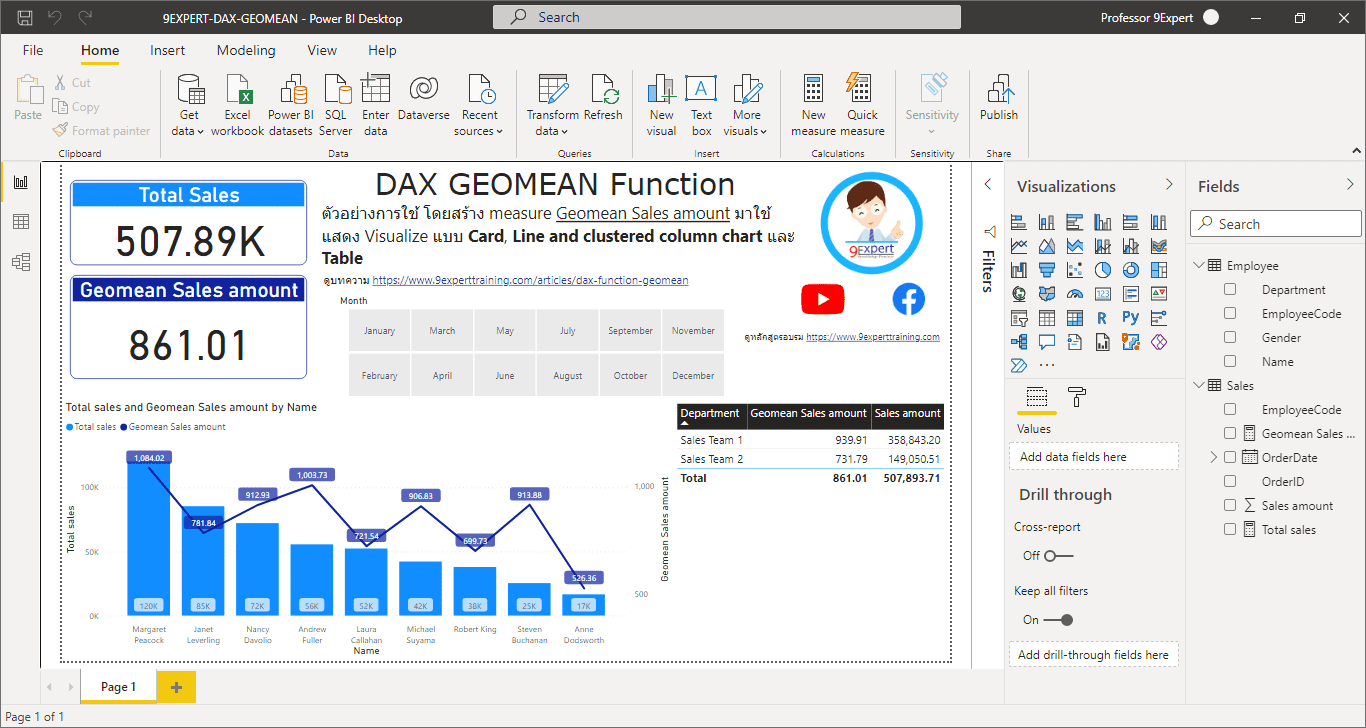
Task: Open the Format pane icon
Action: [1077, 396]
